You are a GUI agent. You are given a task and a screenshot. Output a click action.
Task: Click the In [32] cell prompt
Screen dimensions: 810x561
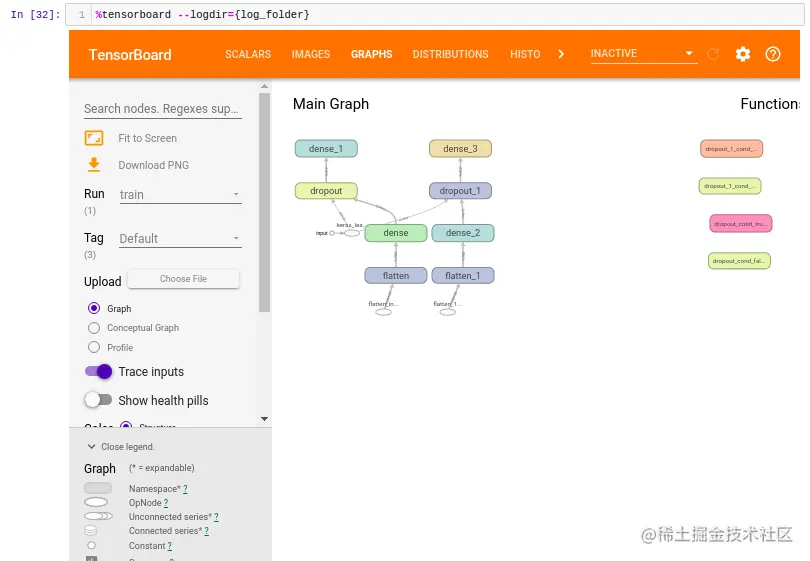click(x=35, y=14)
